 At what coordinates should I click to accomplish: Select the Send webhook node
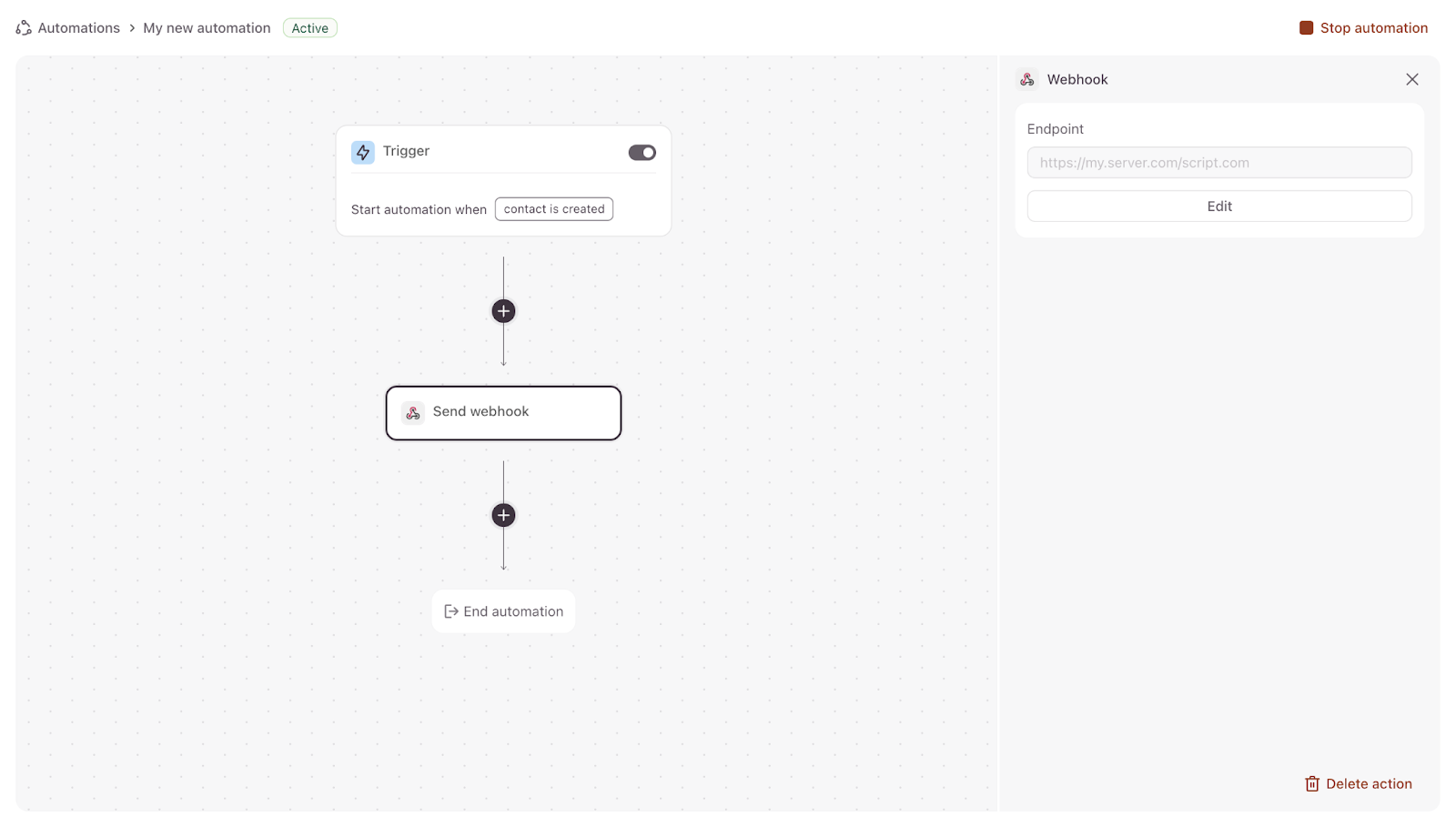503,413
